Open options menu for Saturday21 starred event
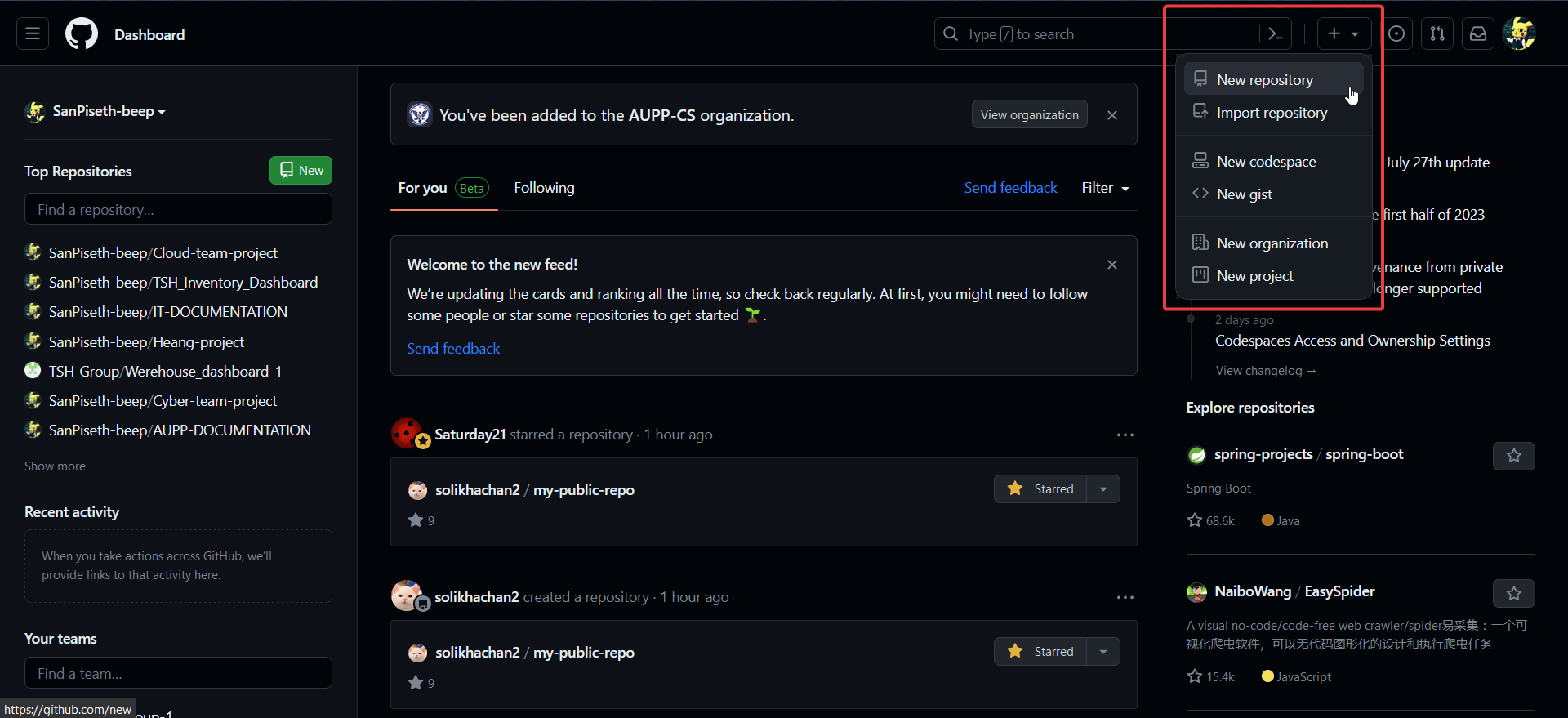 (x=1125, y=435)
